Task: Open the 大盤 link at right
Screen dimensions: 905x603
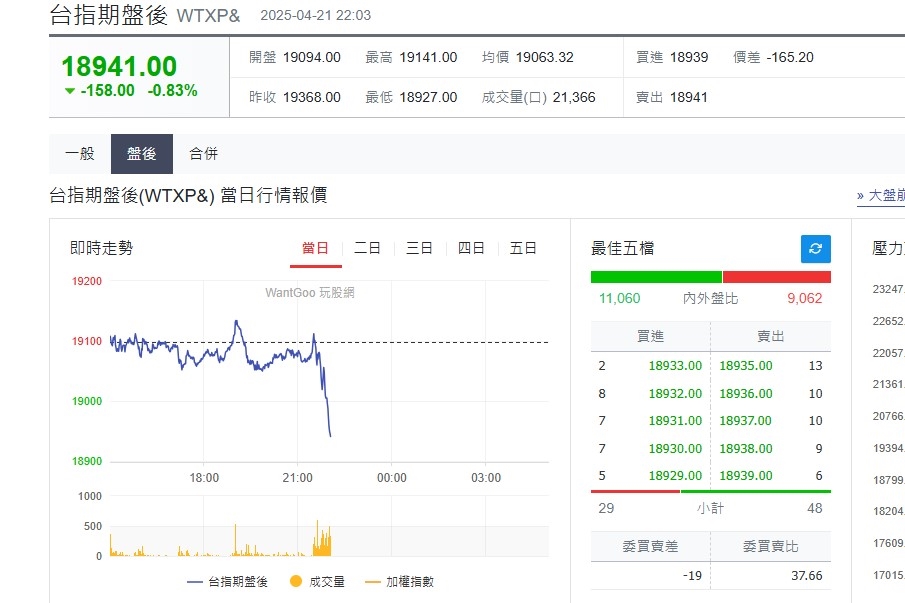Action: tap(882, 196)
